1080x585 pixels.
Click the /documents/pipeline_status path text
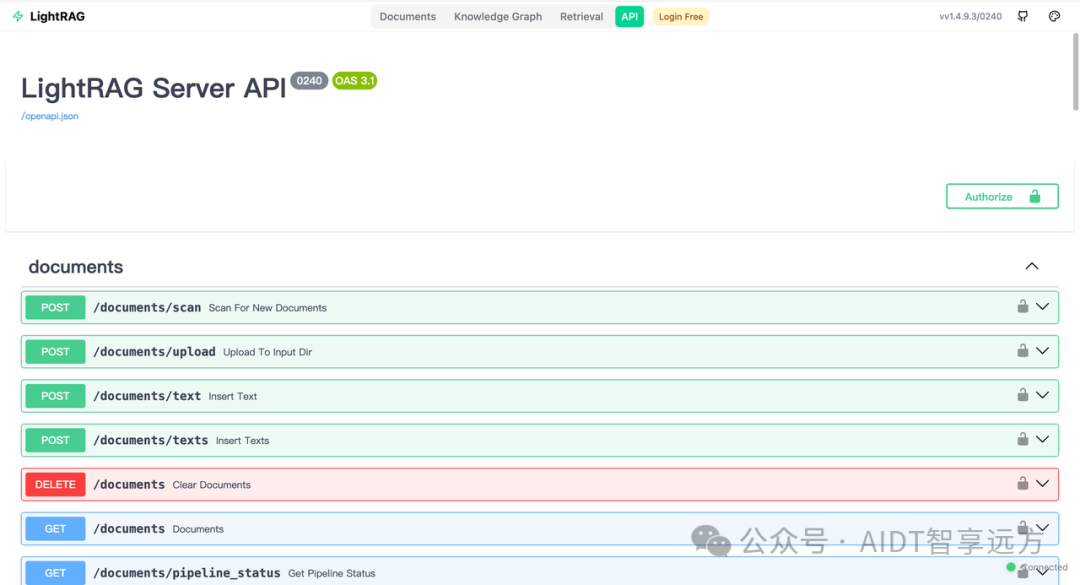(x=187, y=573)
